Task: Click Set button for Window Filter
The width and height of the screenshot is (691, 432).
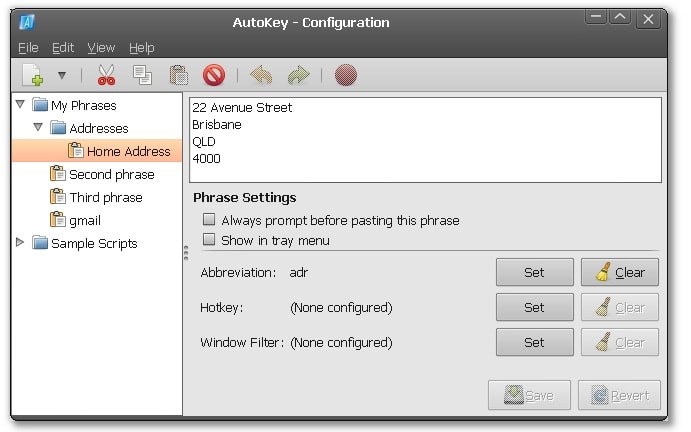Action: (x=535, y=342)
